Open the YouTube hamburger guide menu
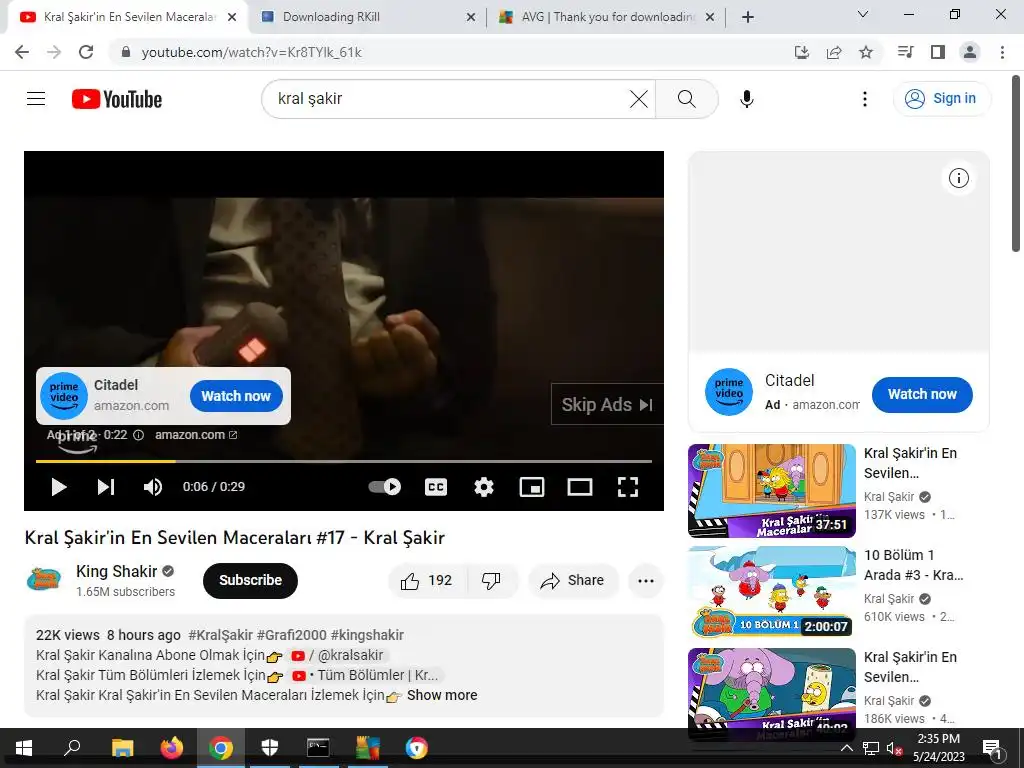This screenshot has height=768, width=1024. point(36,99)
